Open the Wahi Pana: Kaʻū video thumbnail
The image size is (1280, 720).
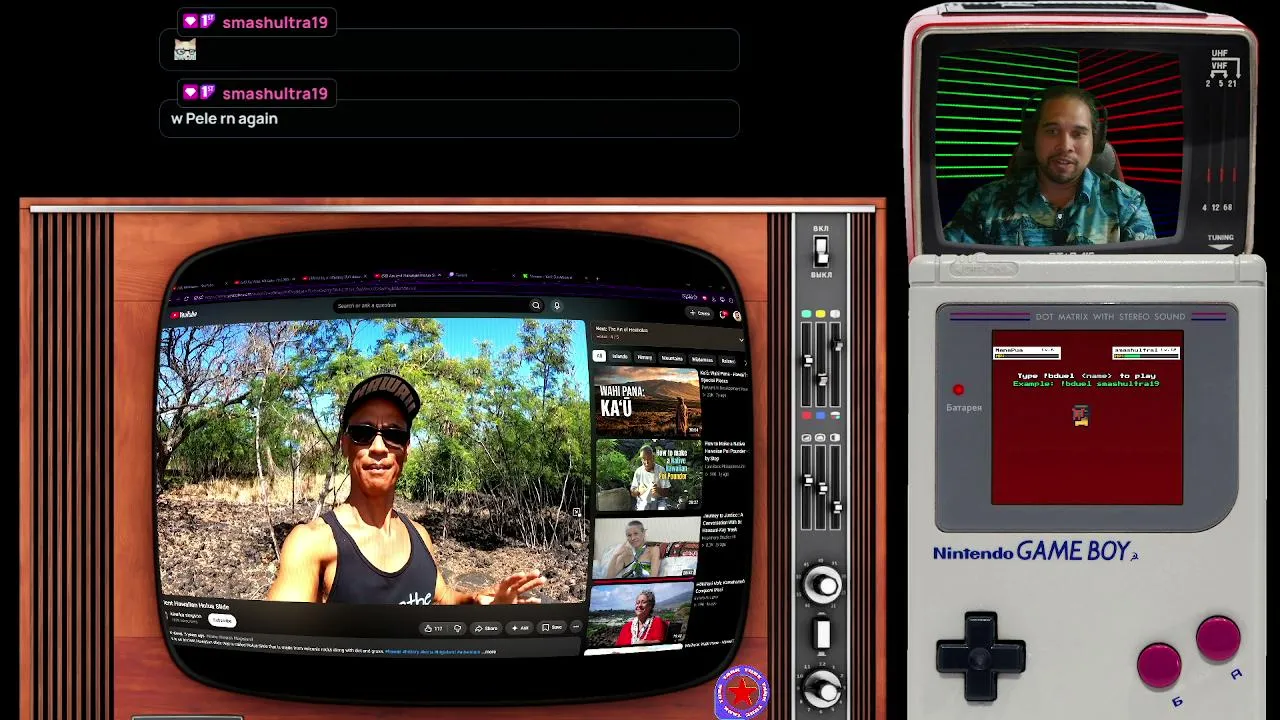(648, 402)
